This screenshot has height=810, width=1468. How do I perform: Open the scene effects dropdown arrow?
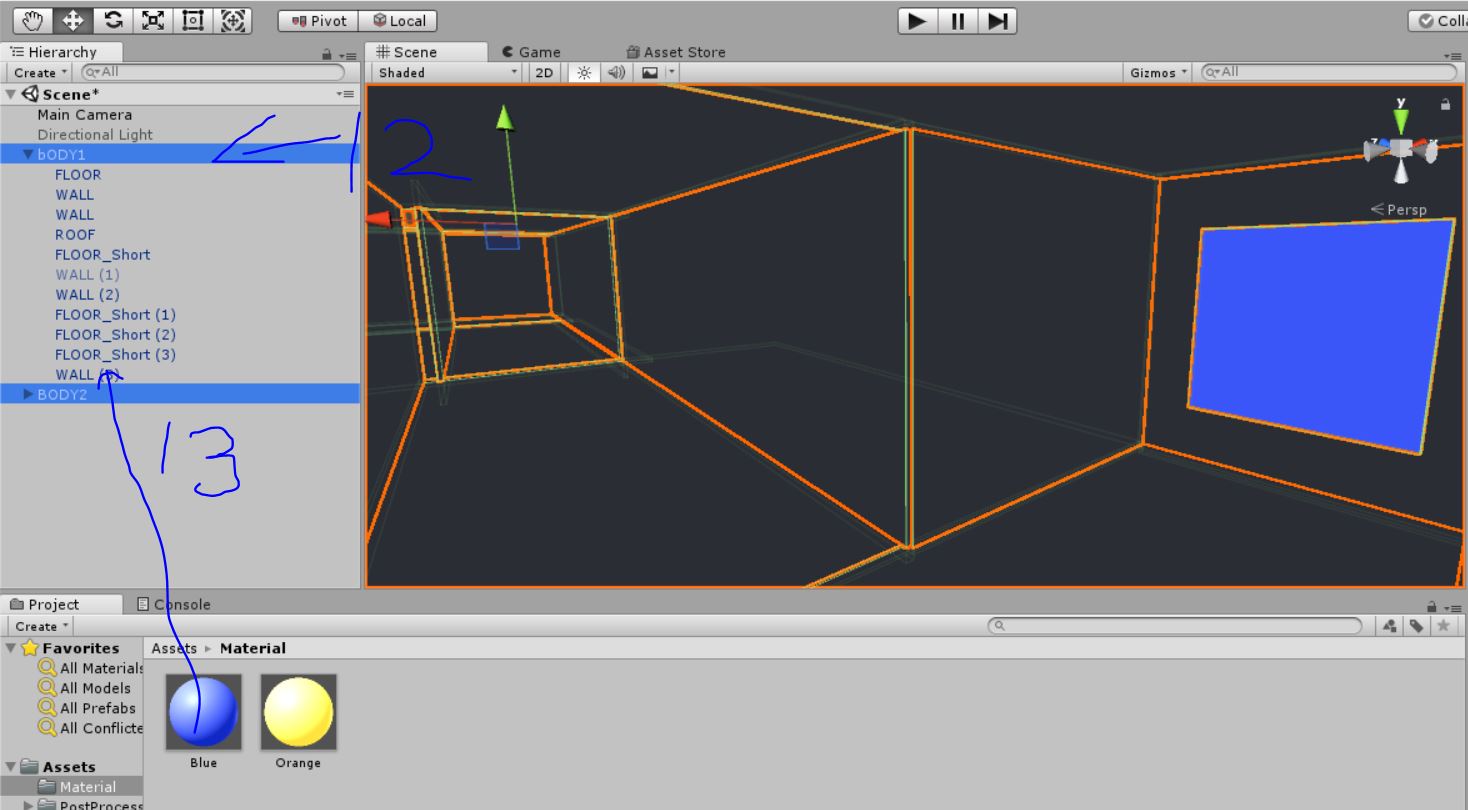672,72
